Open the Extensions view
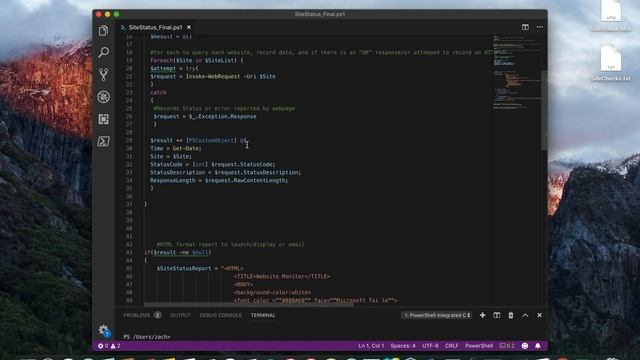The width and height of the screenshot is (640, 360). coord(103,119)
